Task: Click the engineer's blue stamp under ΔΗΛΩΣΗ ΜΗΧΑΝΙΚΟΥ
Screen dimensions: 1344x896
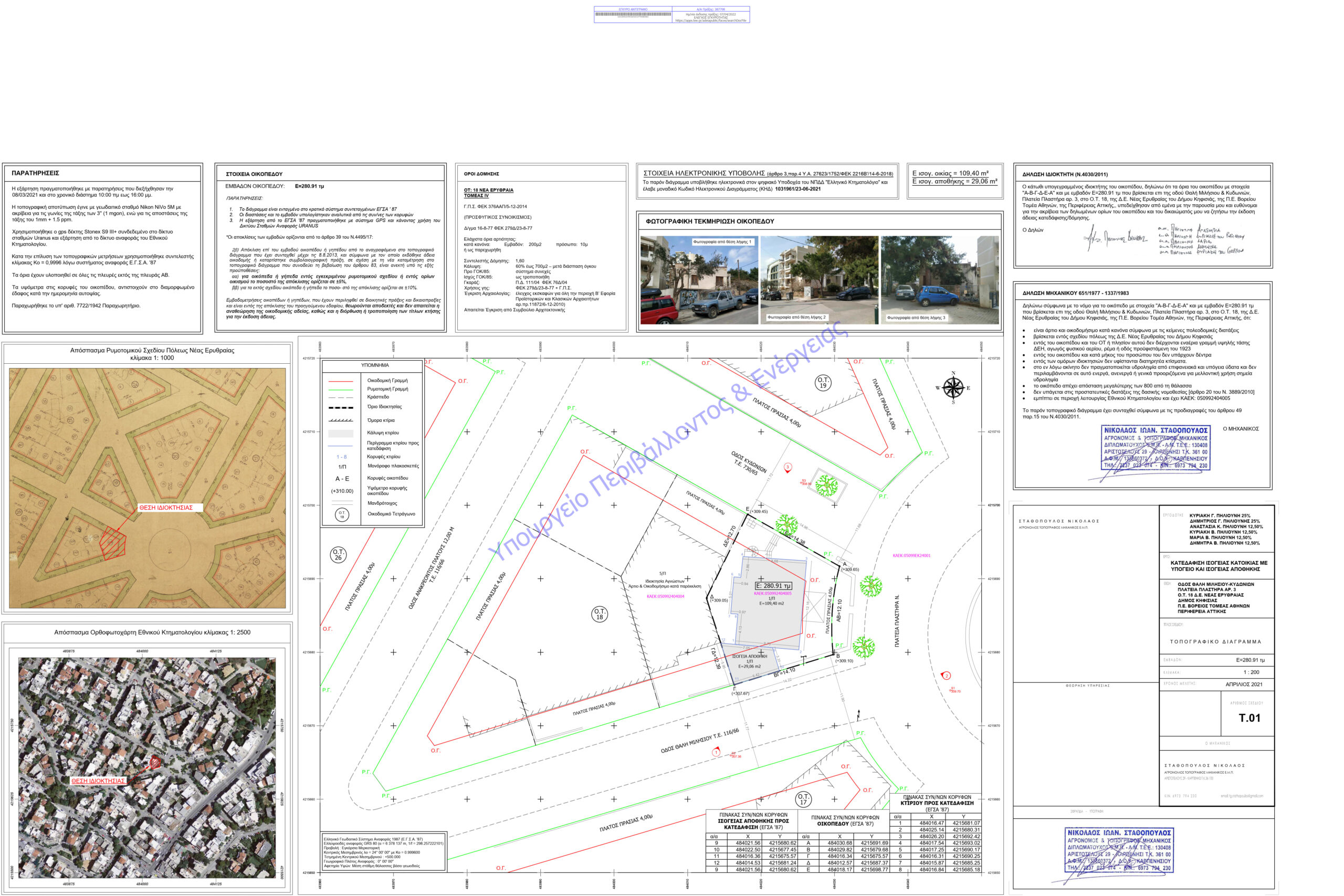Action: [x=1155, y=448]
